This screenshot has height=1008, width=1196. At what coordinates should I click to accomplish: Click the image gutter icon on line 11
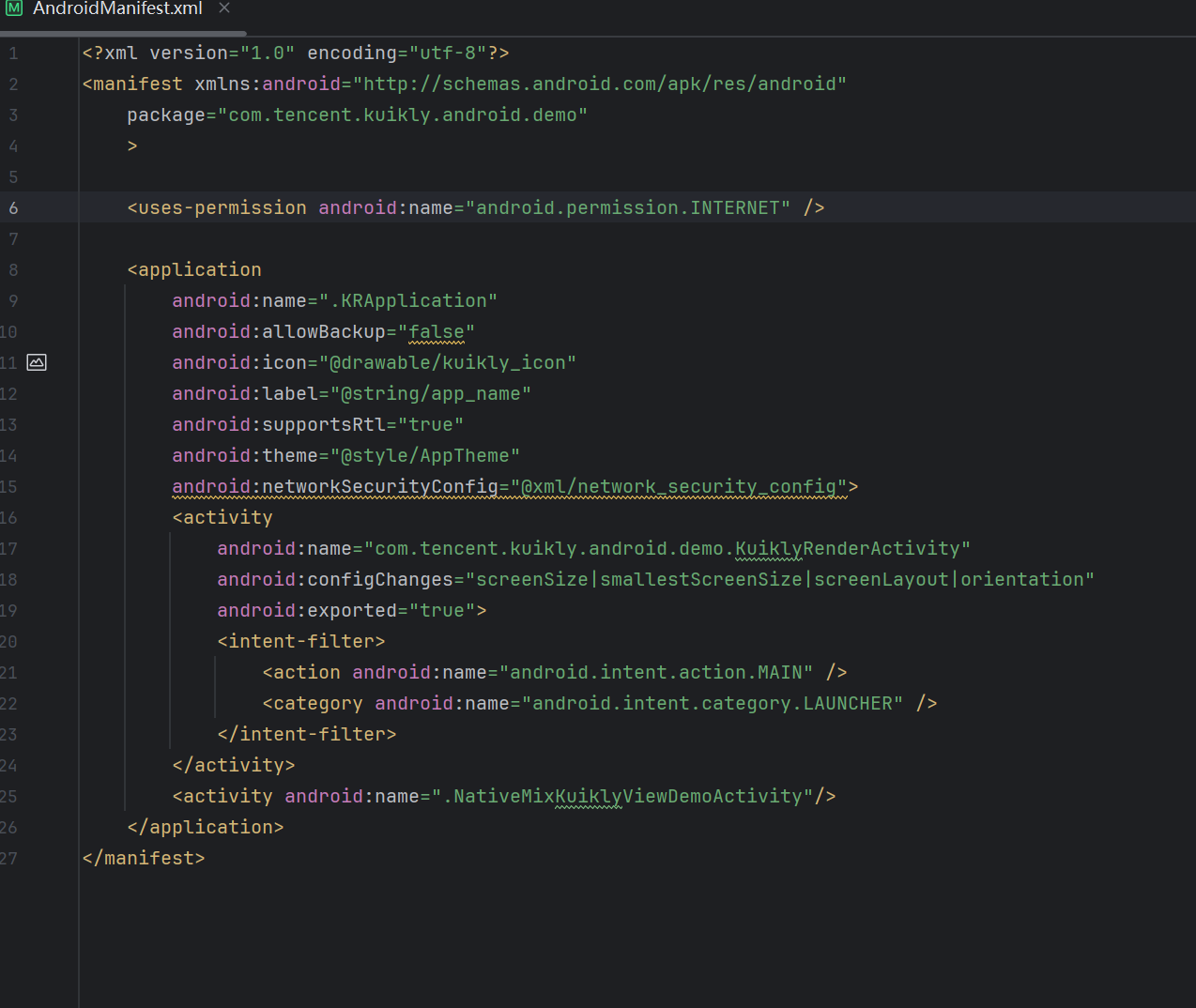tap(37, 362)
